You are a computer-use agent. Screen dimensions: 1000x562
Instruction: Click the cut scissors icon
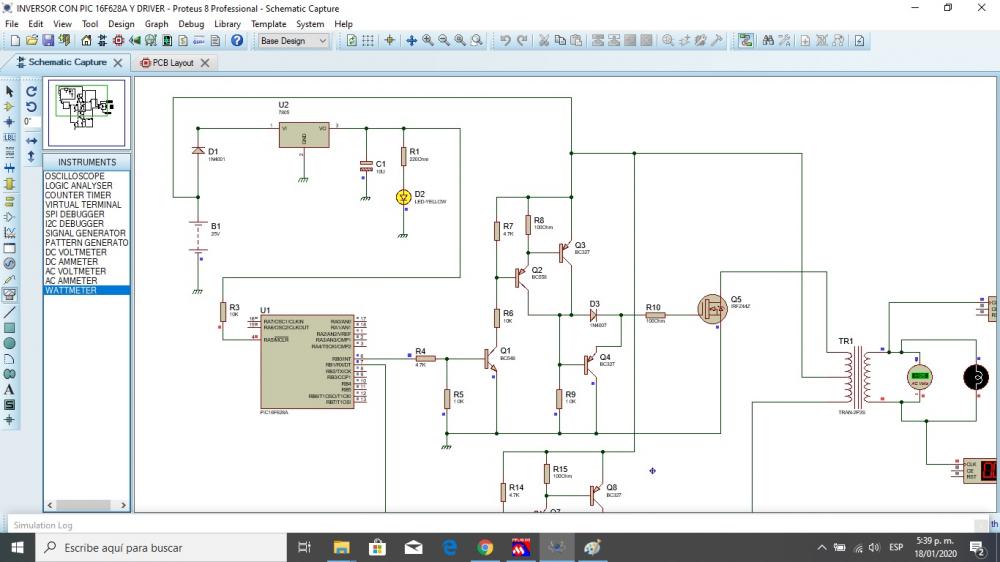[544, 41]
